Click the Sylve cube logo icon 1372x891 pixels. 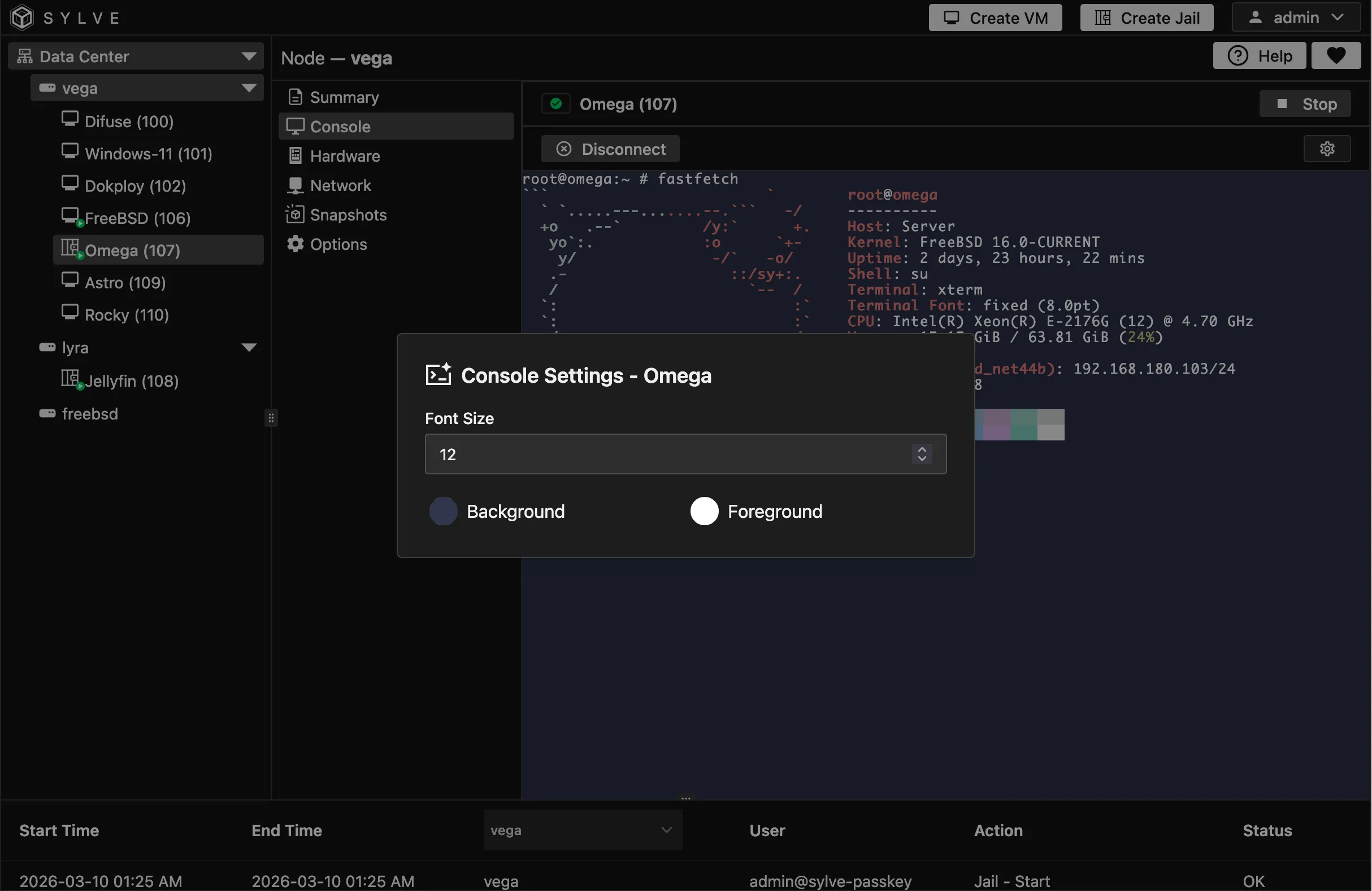[x=22, y=18]
